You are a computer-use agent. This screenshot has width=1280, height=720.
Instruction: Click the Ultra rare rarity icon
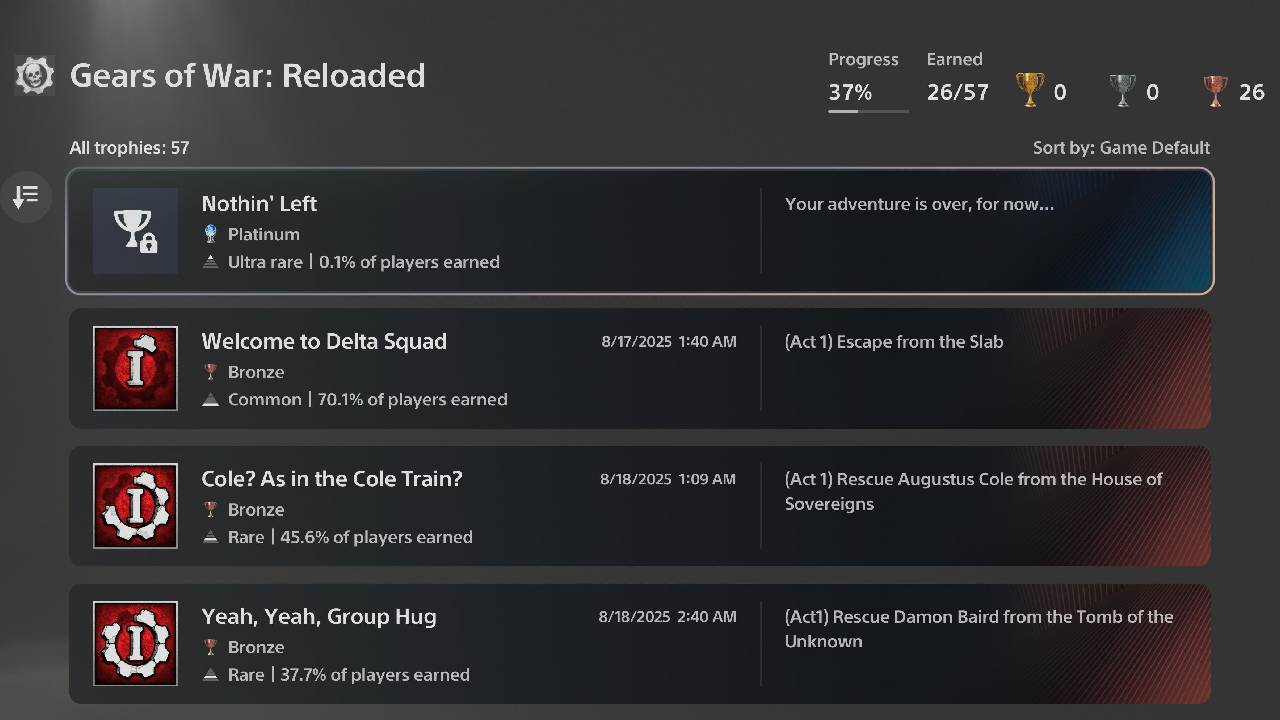pyautogui.click(x=211, y=262)
